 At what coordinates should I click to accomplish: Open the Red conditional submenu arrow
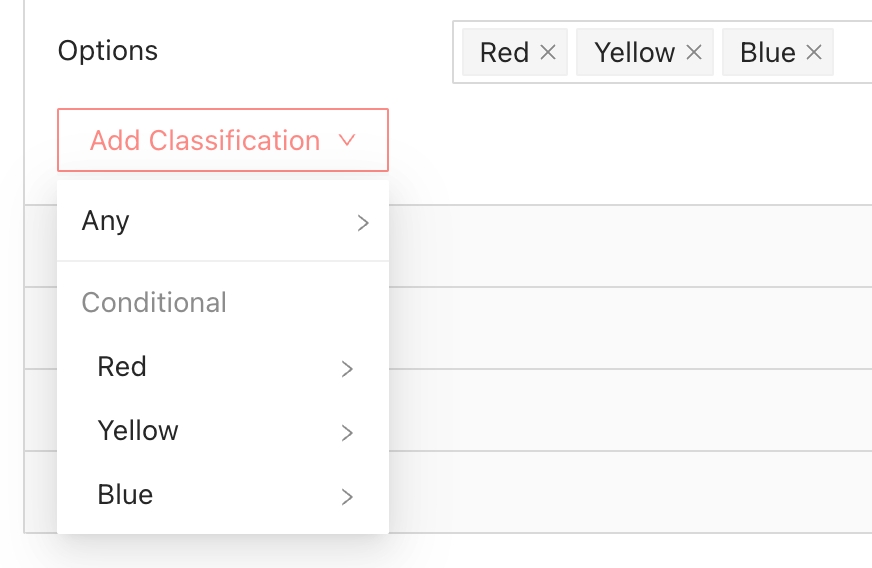[347, 369]
